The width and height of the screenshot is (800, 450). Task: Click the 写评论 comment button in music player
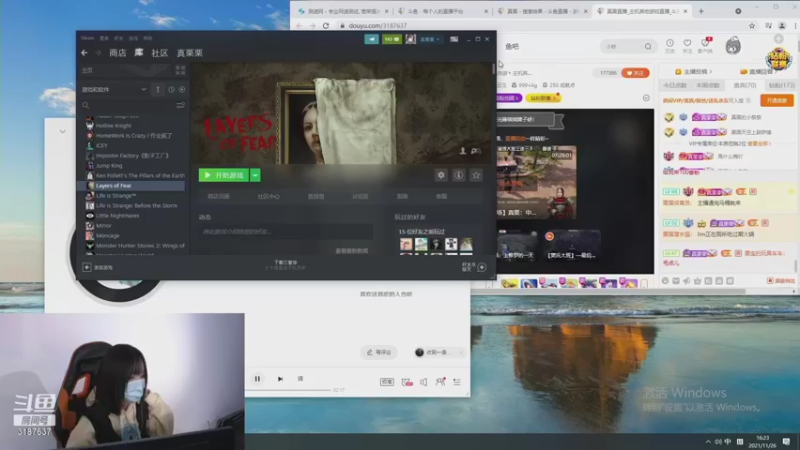tap(379, 352)
